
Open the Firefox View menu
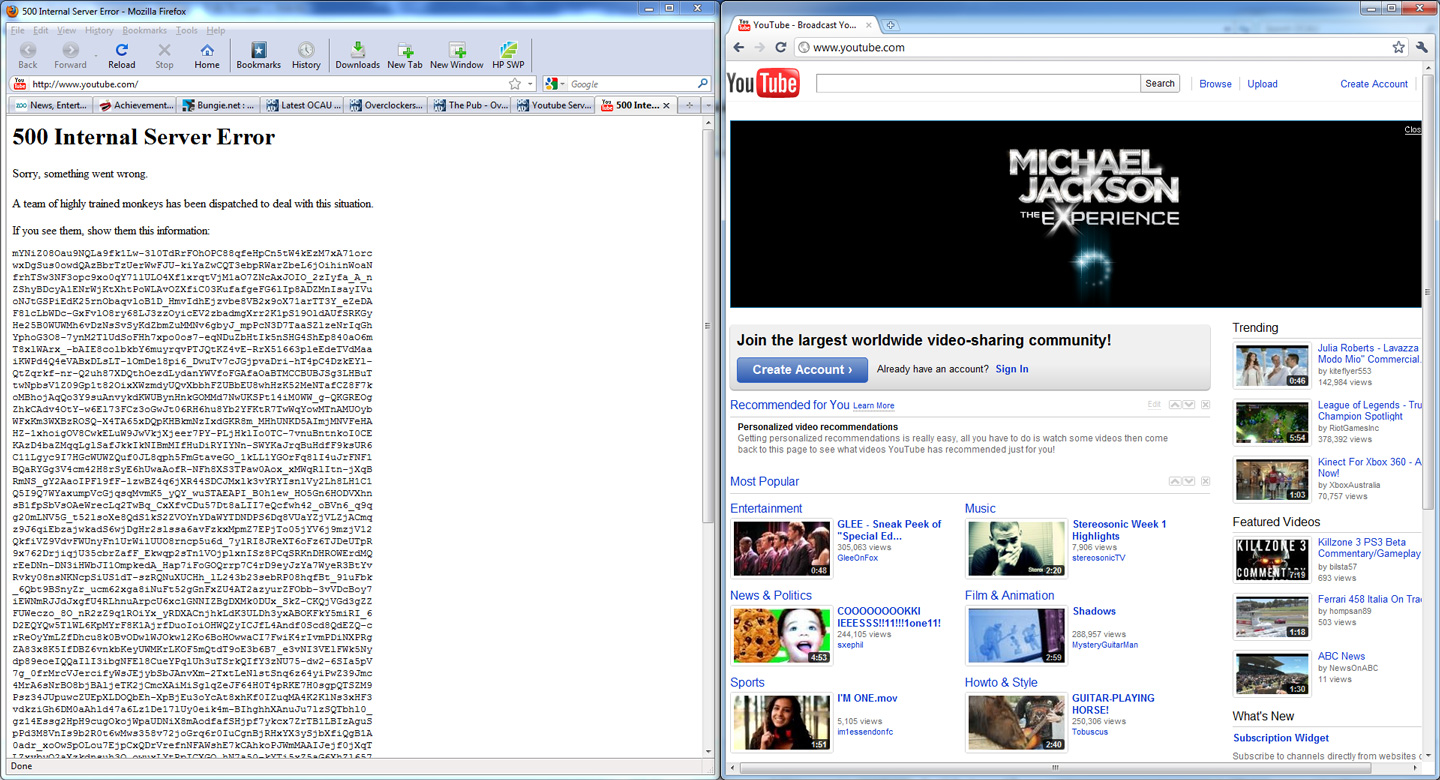(66, 30)
